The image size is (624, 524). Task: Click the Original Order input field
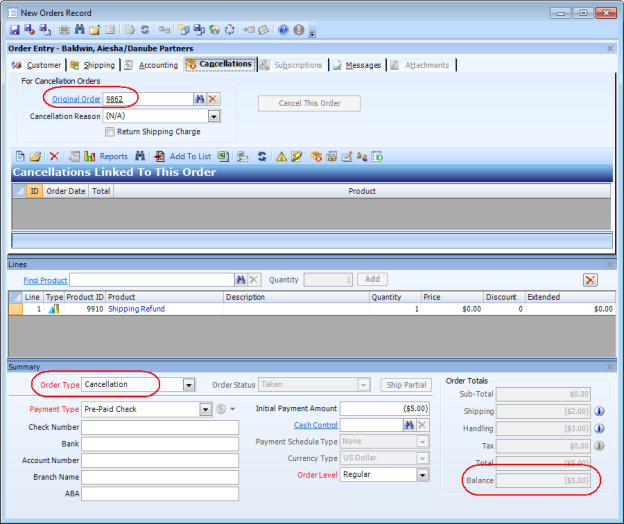click(148, 99)
